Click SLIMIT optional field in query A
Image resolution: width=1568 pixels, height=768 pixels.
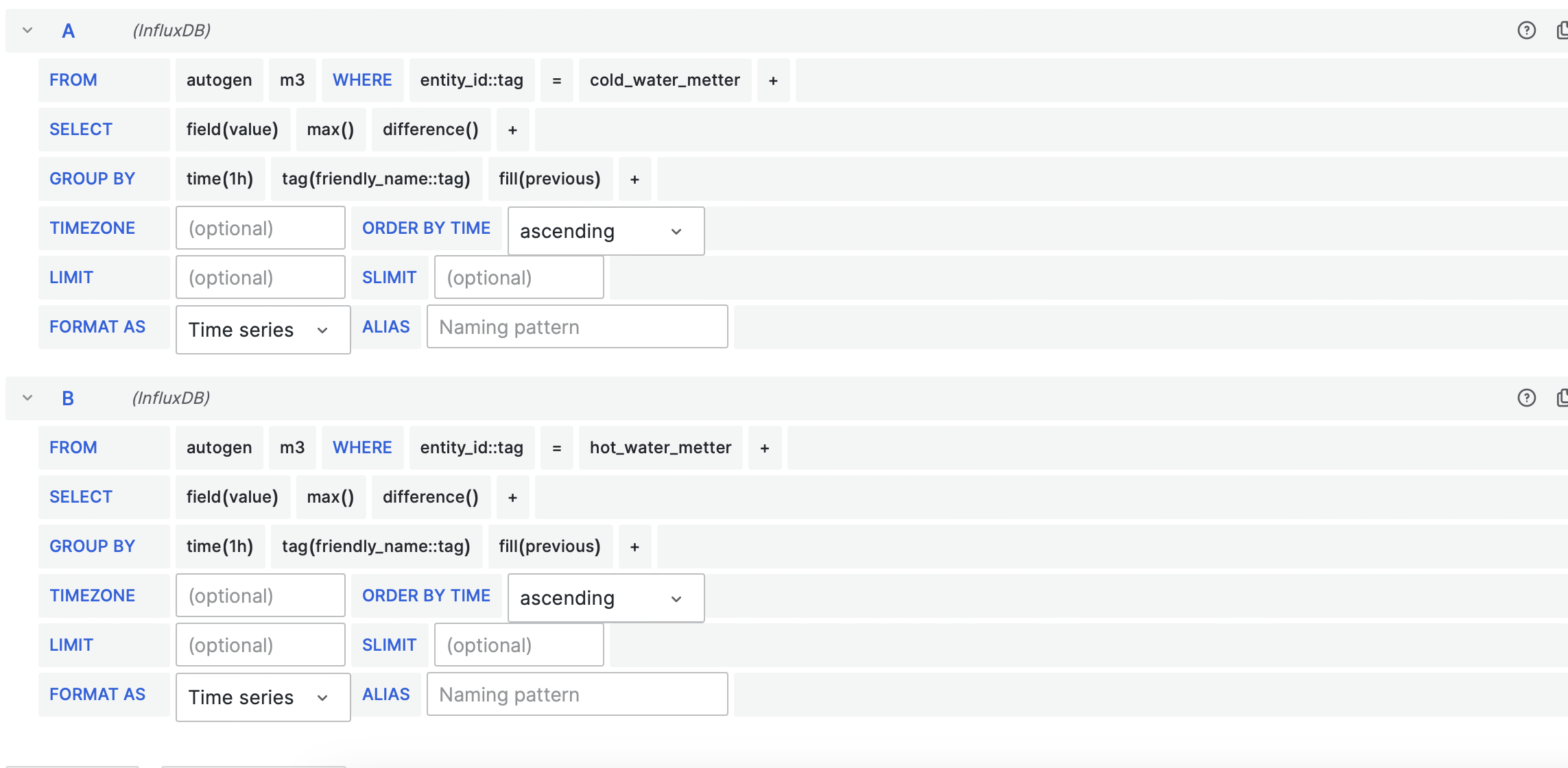pos(519,278)
